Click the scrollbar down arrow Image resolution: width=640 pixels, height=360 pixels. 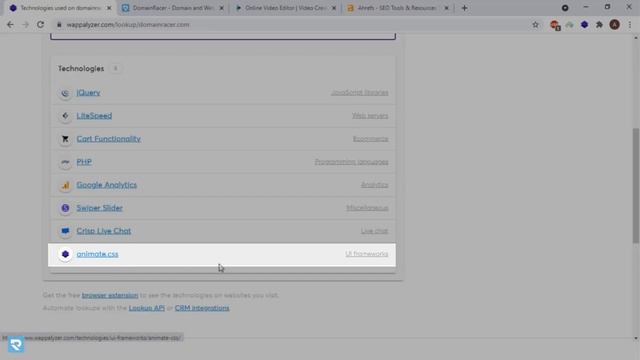636,338
